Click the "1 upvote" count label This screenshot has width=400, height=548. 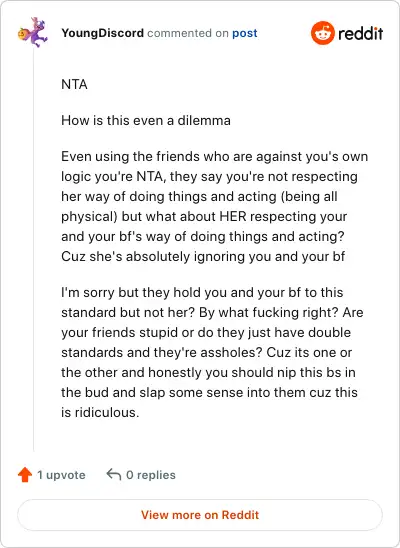tap(61, 475)
